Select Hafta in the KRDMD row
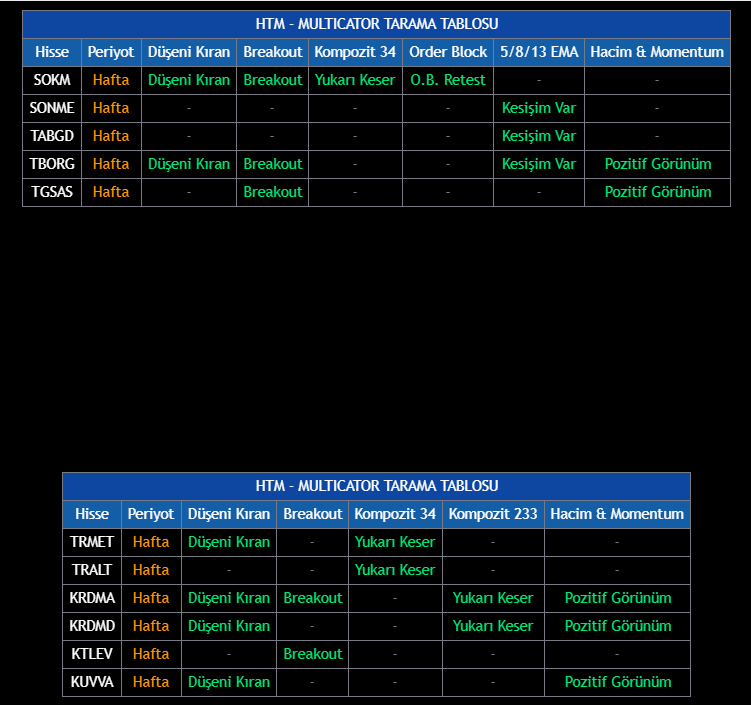Image resolution: width=751 pixels, height=705 pixels. (151, 626)
